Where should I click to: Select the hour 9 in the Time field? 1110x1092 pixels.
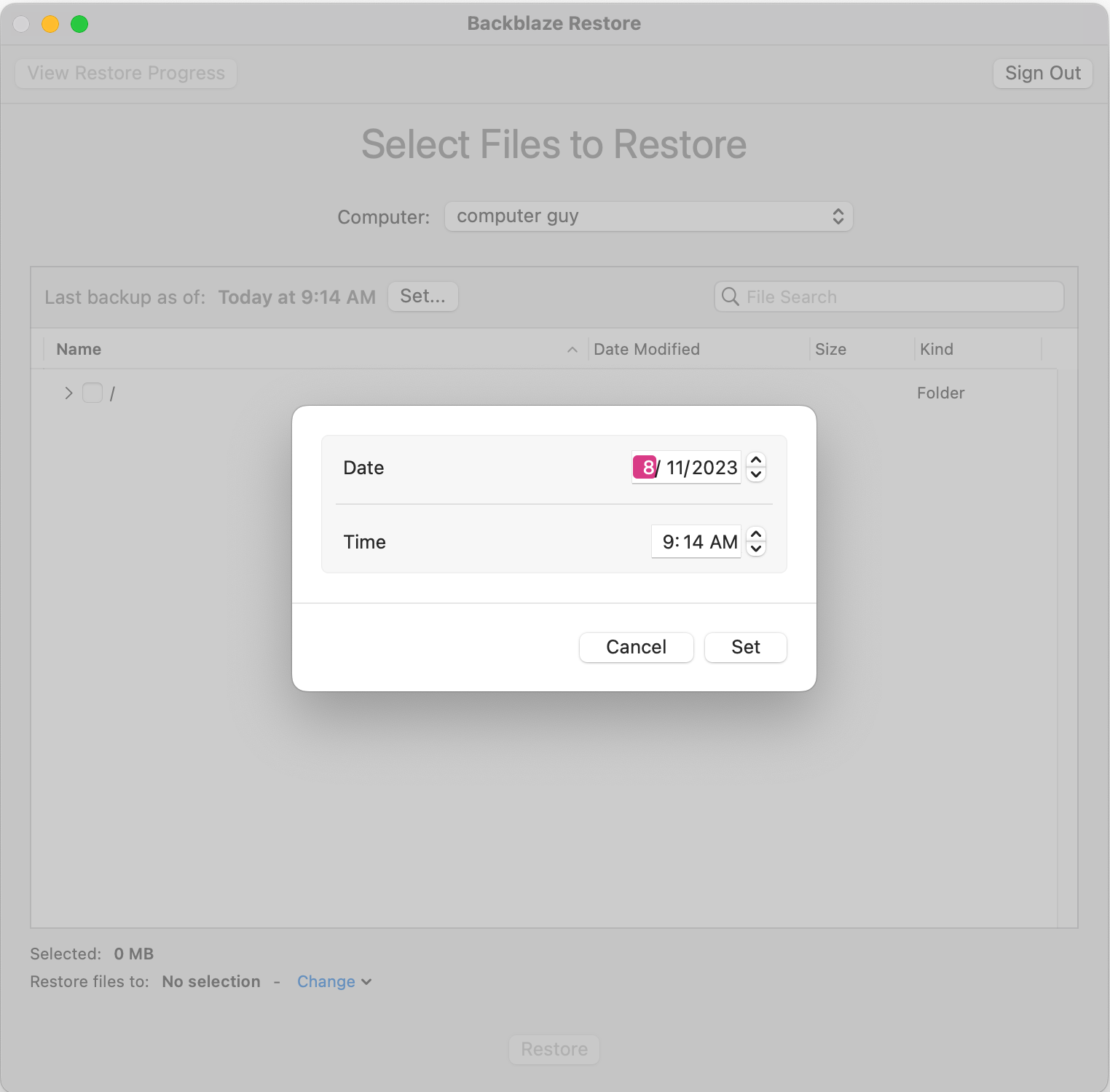click(669, 542)
